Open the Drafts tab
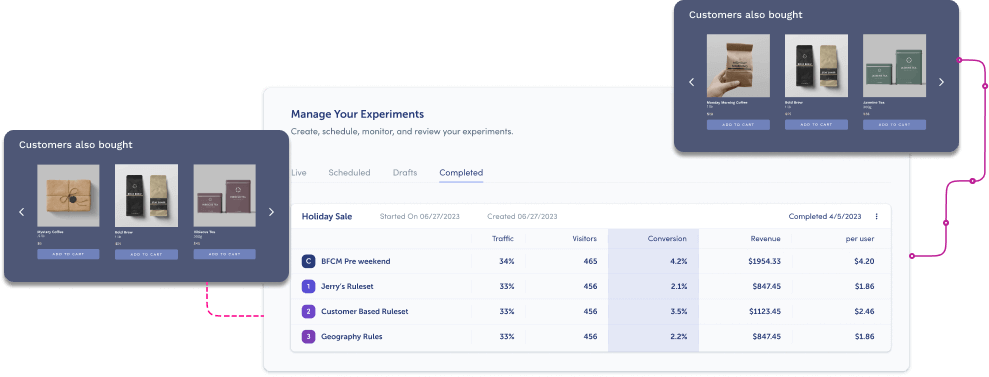The width and height of the screenshot is (989, 377). (x=405, y=173)
